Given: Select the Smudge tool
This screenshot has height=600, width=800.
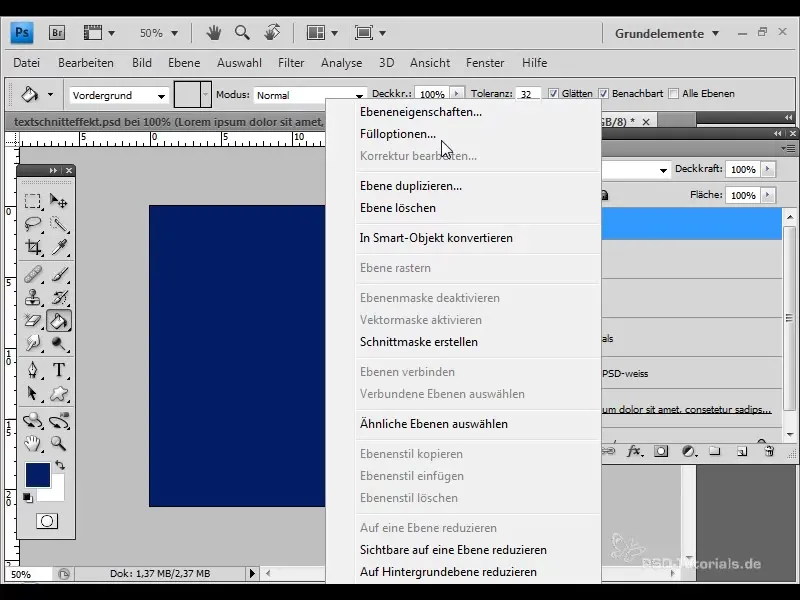Looking at the screenshot, I should pos(33,343).
